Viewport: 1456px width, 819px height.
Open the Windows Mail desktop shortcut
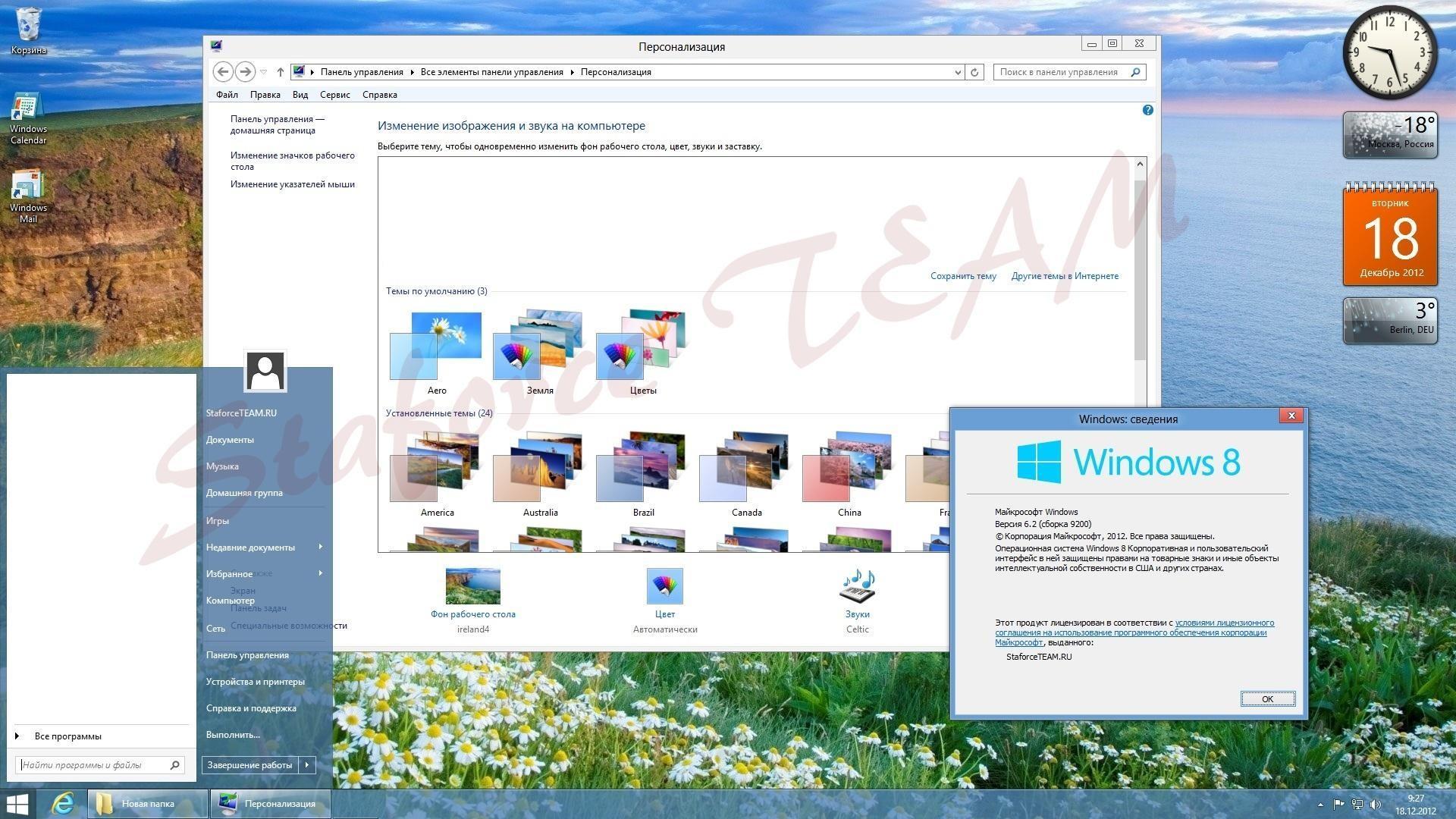click(x=28, y=197)
